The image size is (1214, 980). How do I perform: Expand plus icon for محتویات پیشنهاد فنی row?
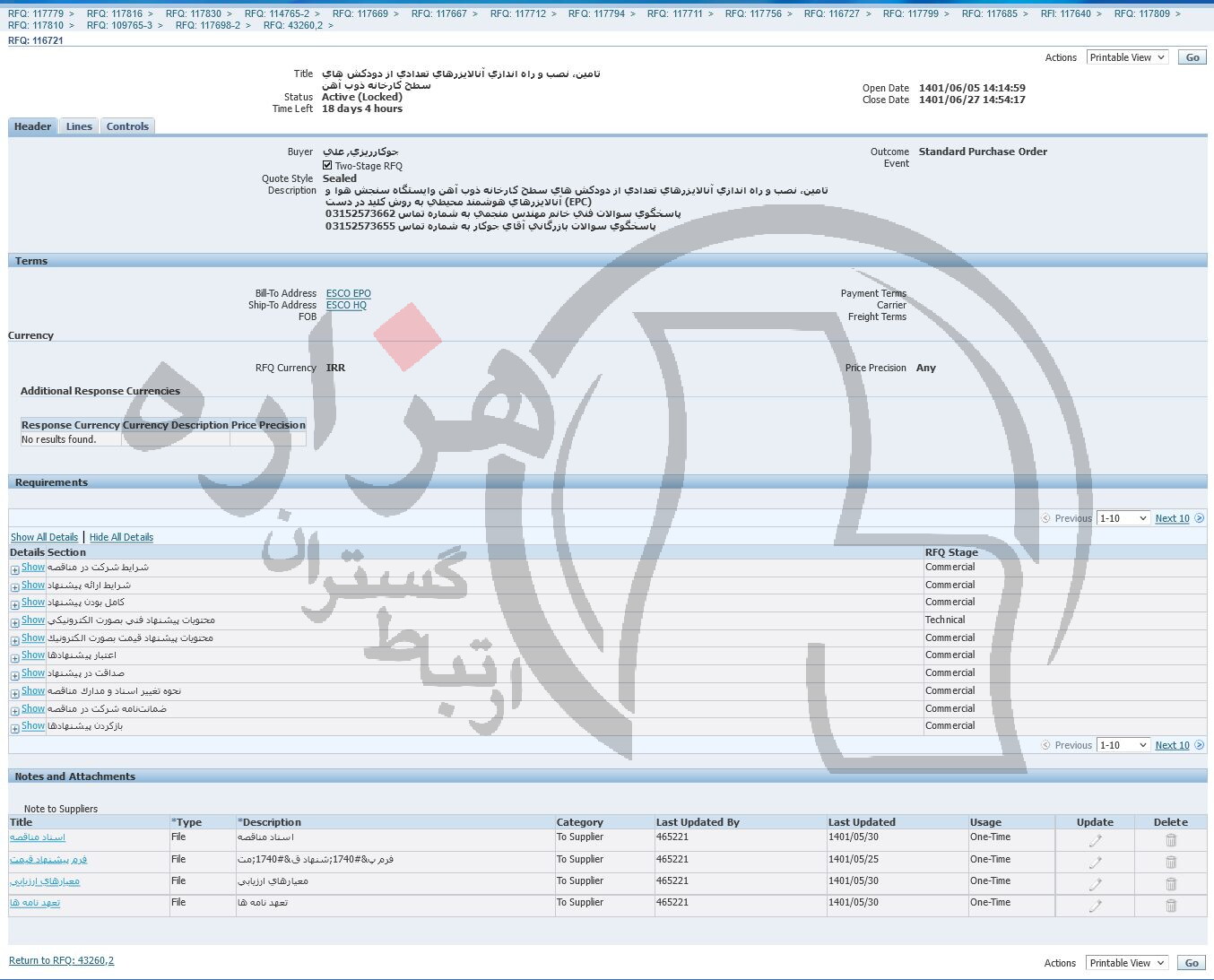[x=15, y=622]
